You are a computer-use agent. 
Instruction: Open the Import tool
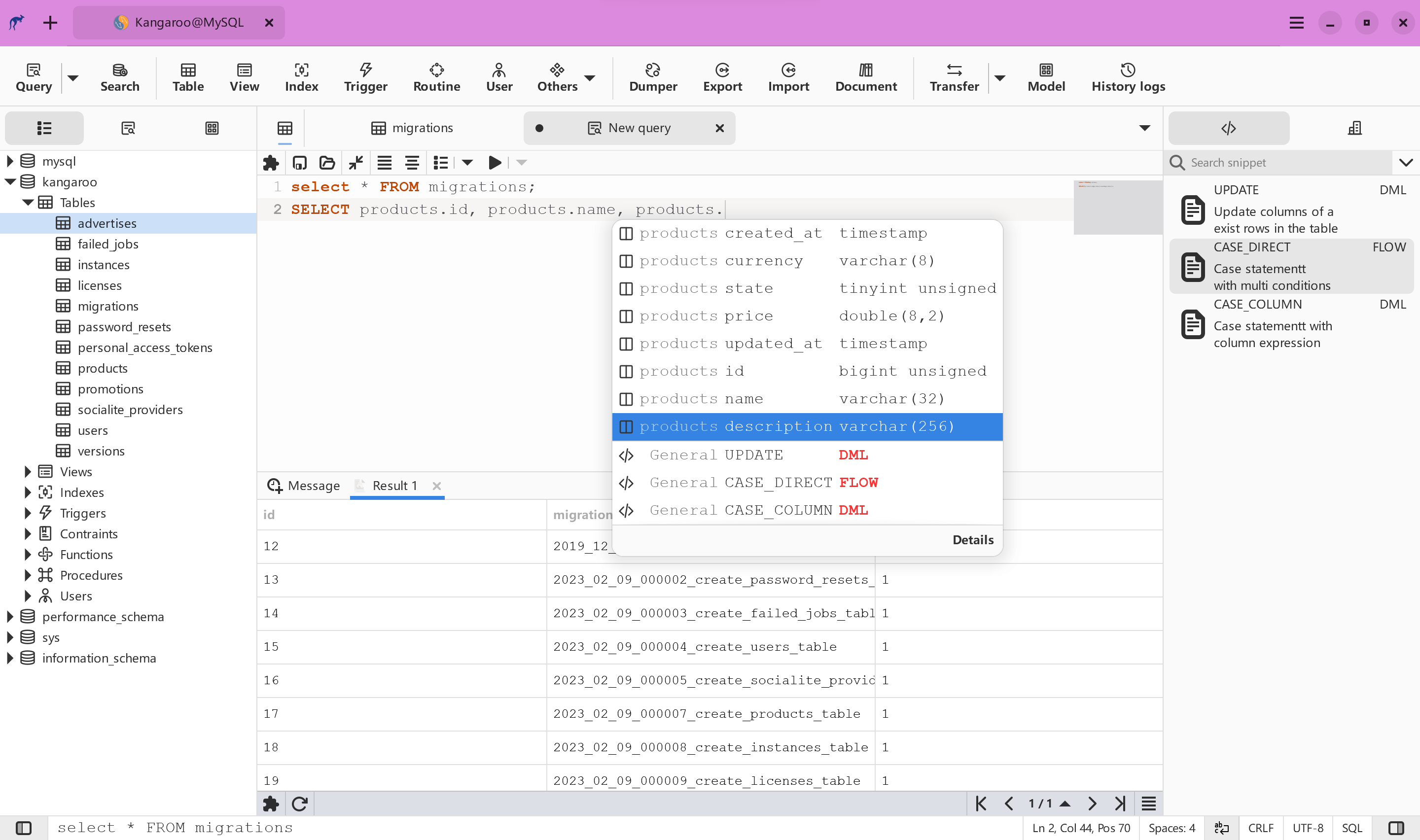788,77
